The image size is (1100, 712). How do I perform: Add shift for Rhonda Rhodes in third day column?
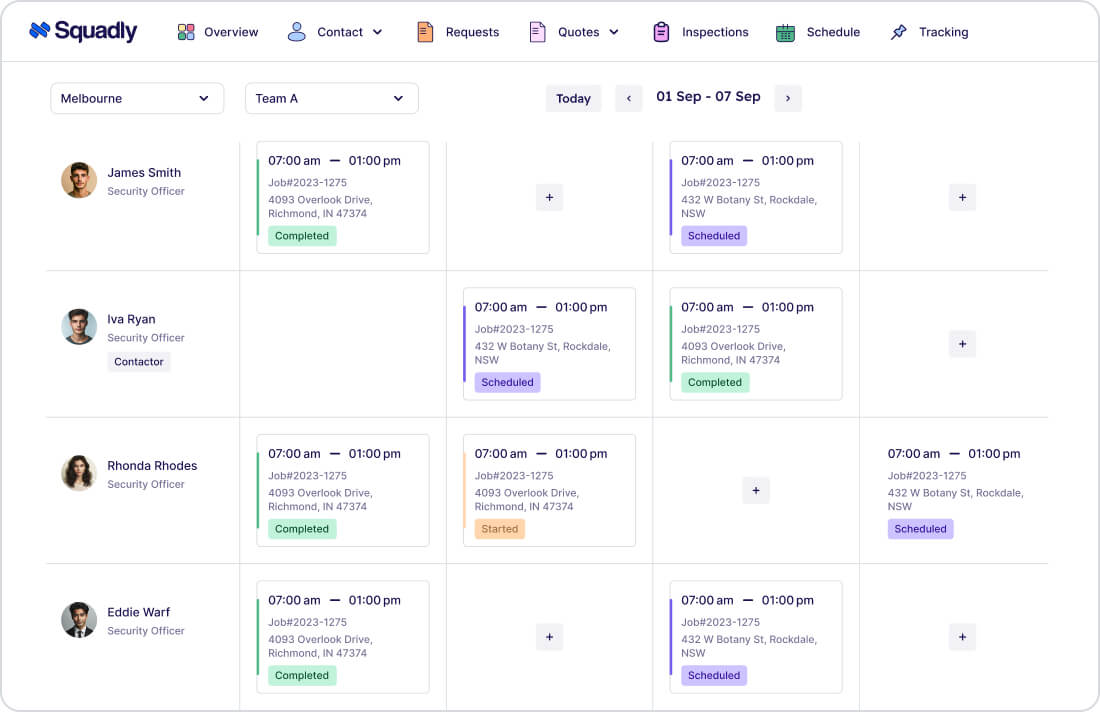click(756, 490)
